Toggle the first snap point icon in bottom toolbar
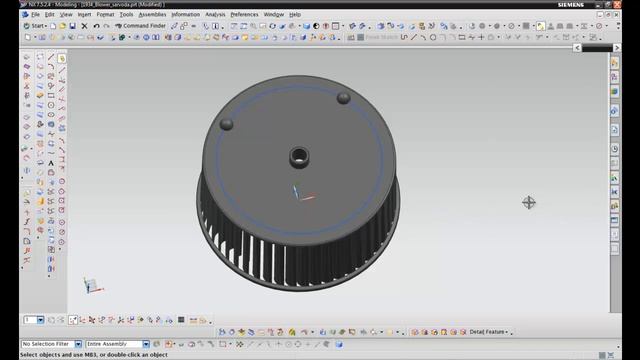 [73, 320]
